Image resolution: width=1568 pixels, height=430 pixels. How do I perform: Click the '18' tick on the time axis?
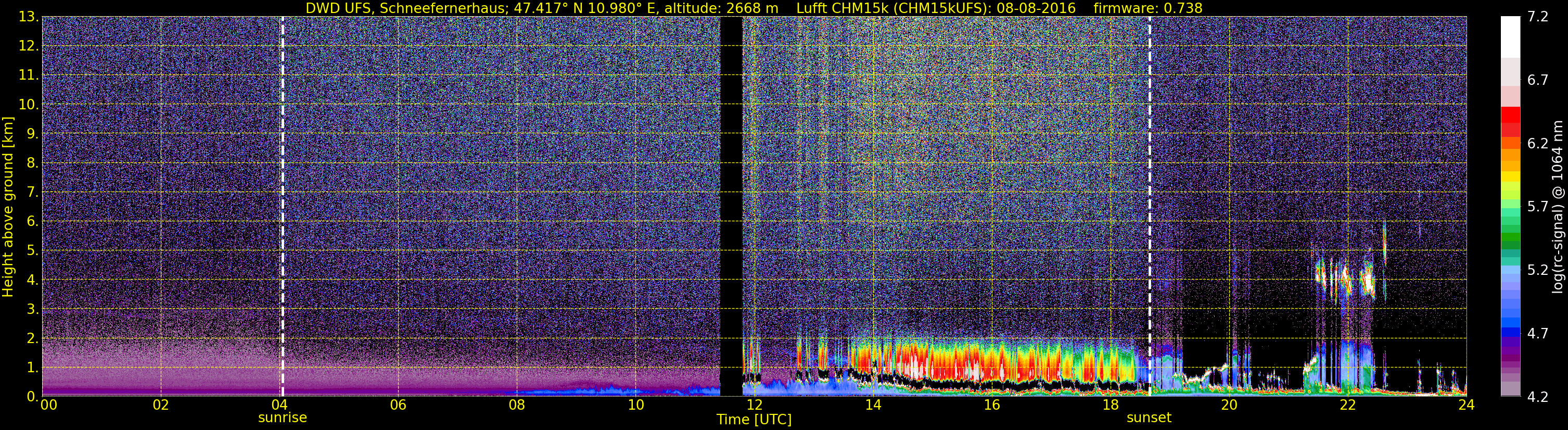tap(1110, 405)
